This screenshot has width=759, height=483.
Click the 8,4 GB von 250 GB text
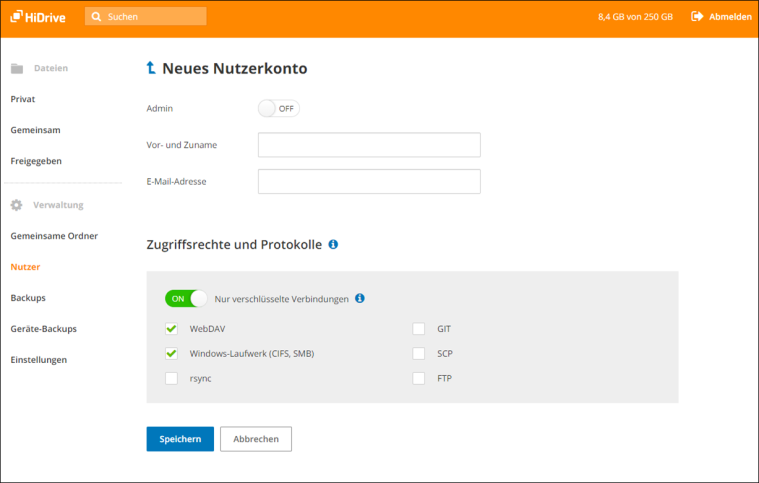(636, 17)
